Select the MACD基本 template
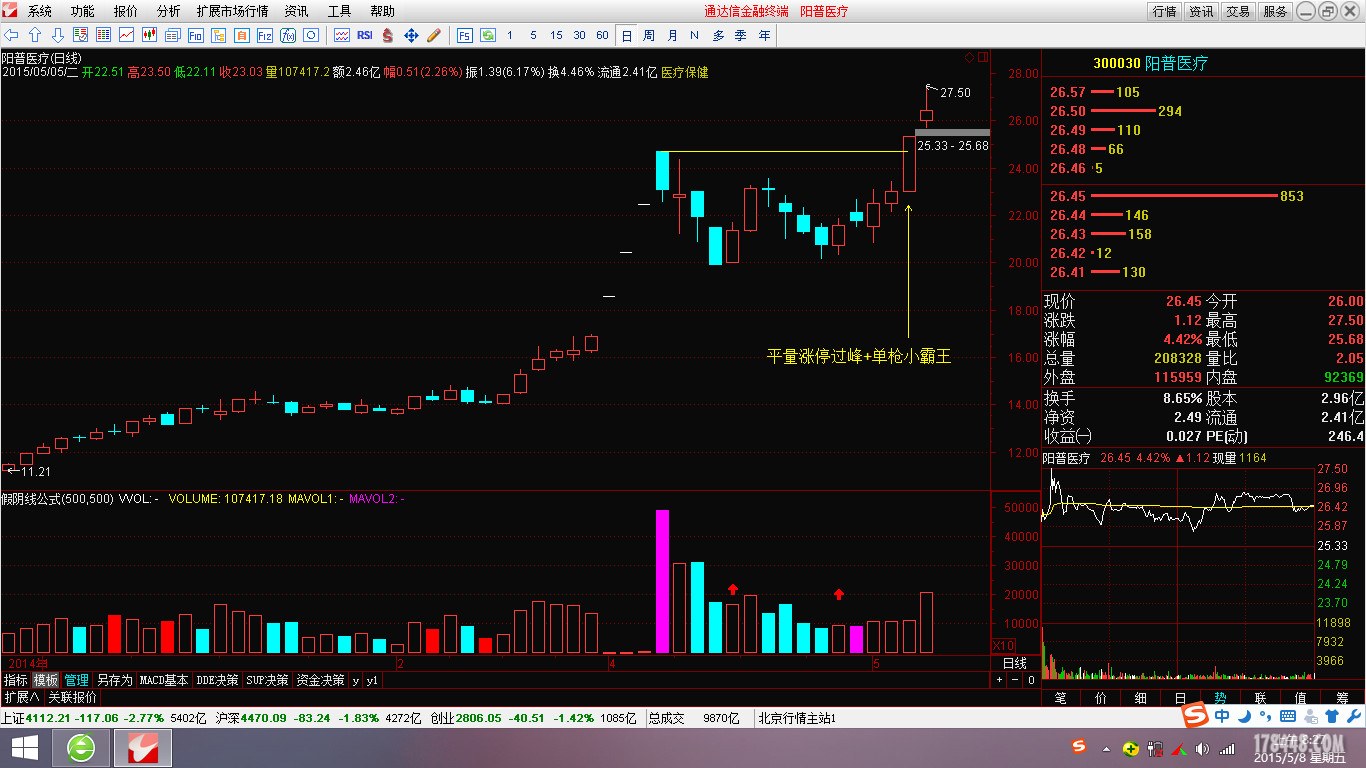The image size is (1366, 768). tap(164, 680)
